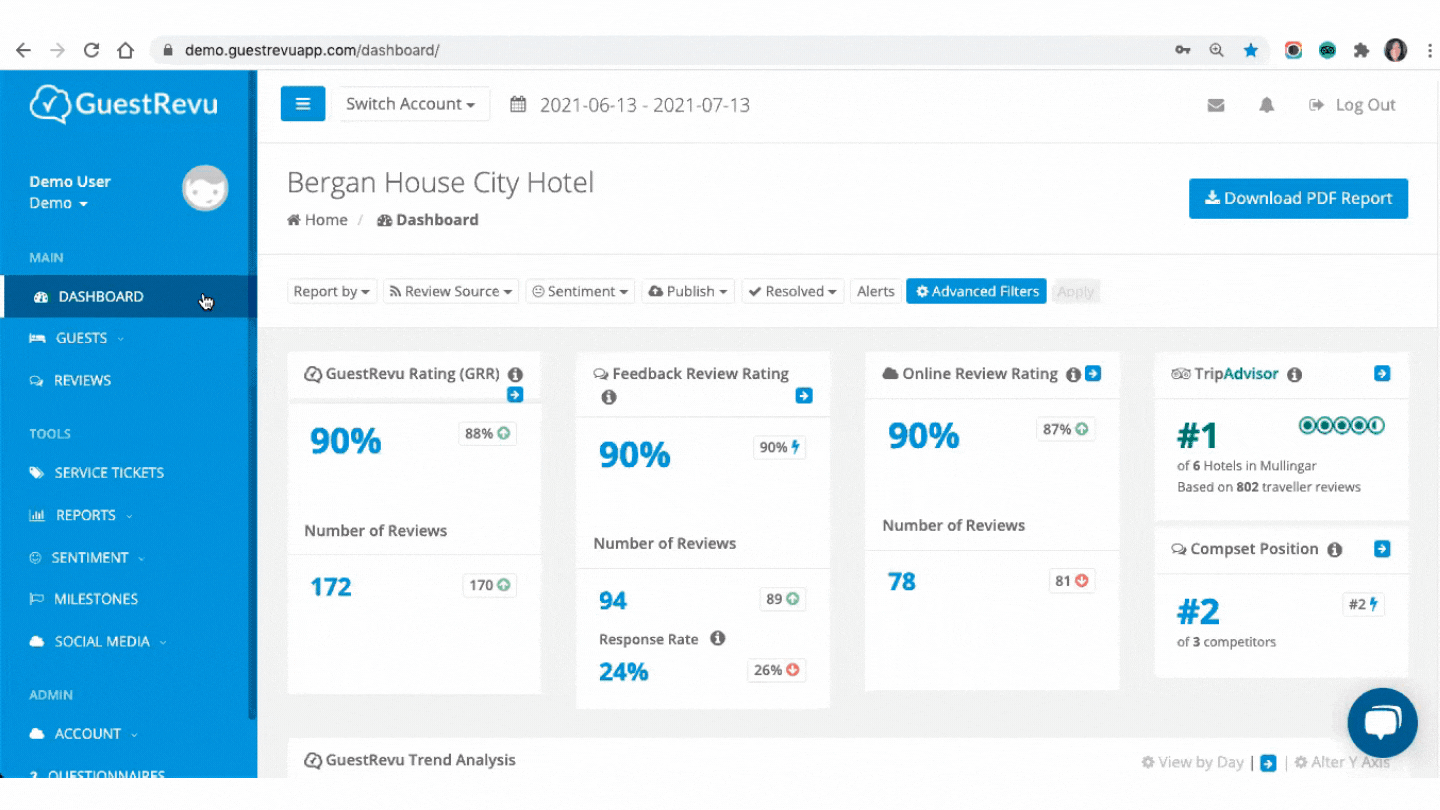Open Compset Position details arrow
The width and height of the screenshot is (1440, 810).
(x=1382, y=548)
